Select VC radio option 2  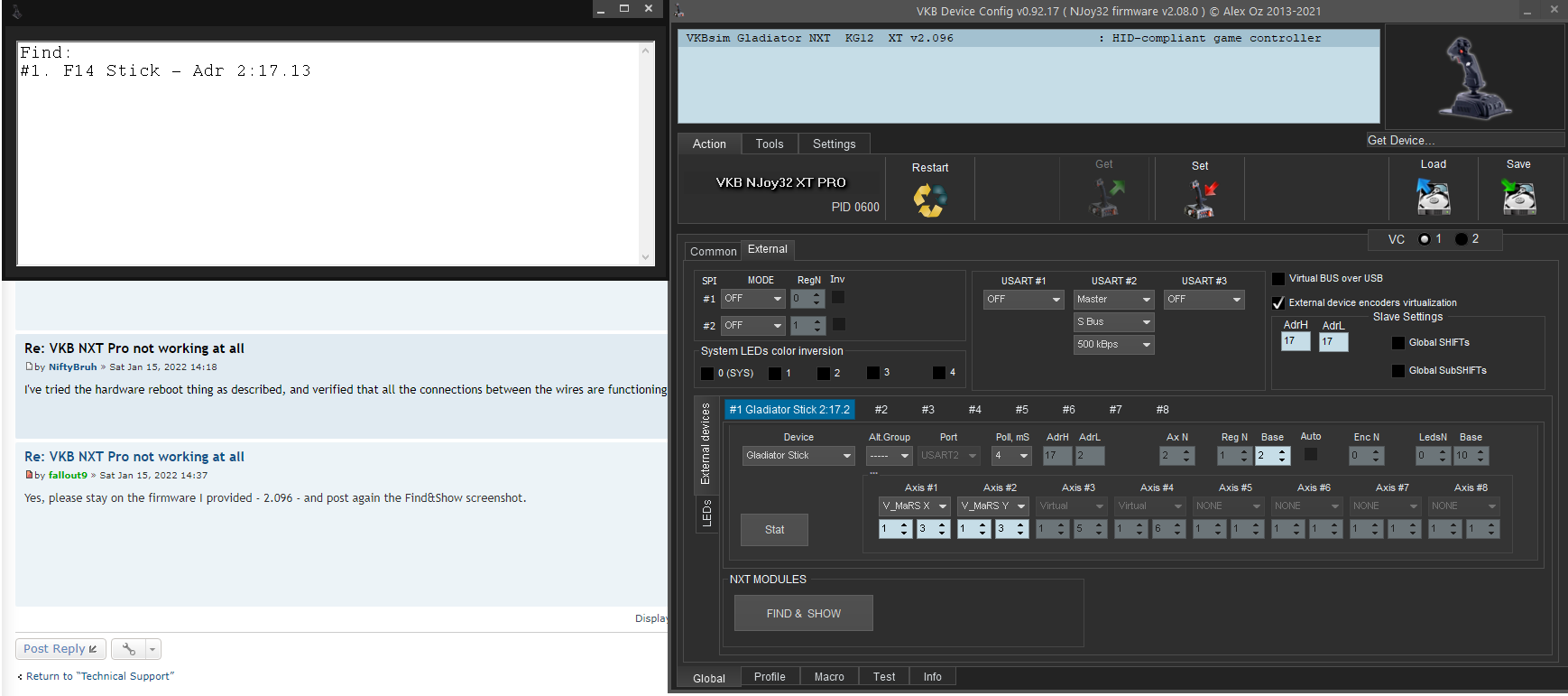tap(1461, 239)
